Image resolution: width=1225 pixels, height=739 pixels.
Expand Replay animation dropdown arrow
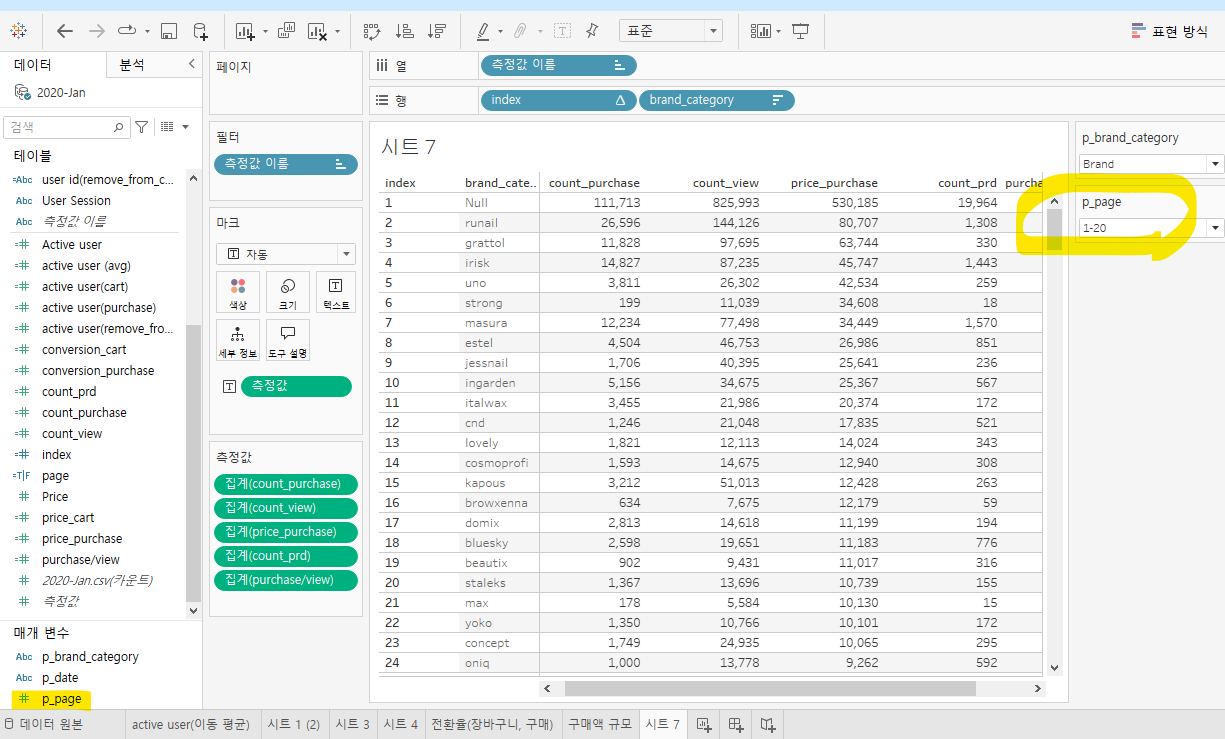147,32
